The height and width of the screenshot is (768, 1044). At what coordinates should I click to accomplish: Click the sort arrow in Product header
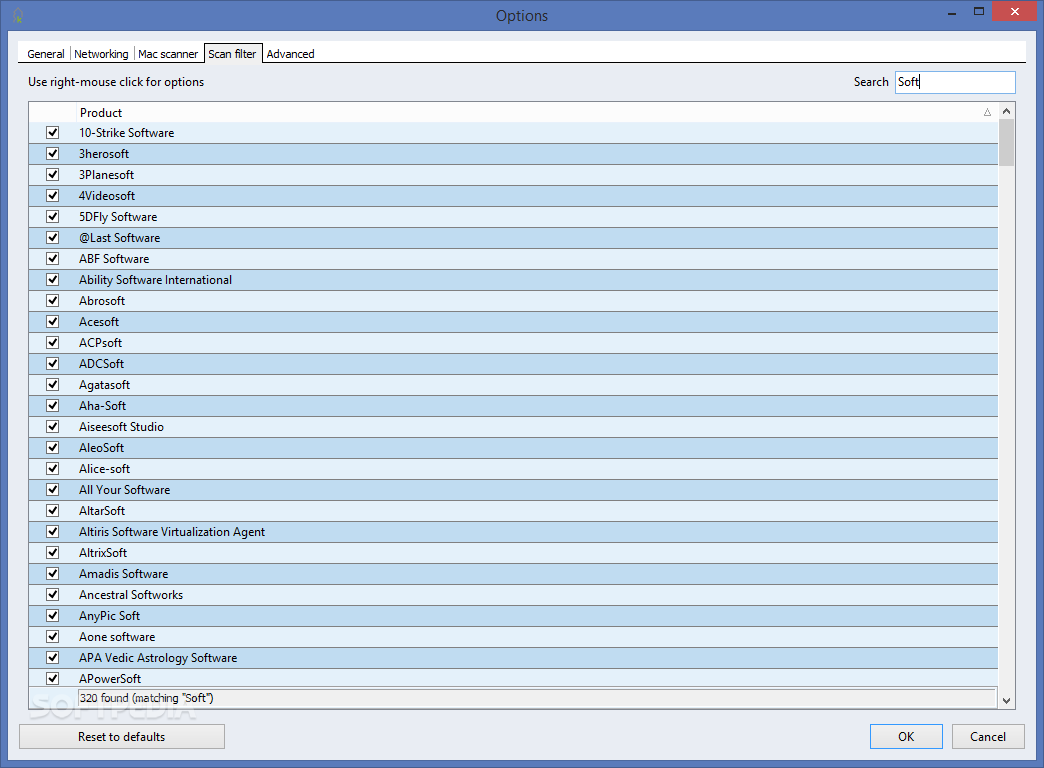click(987, 112)
